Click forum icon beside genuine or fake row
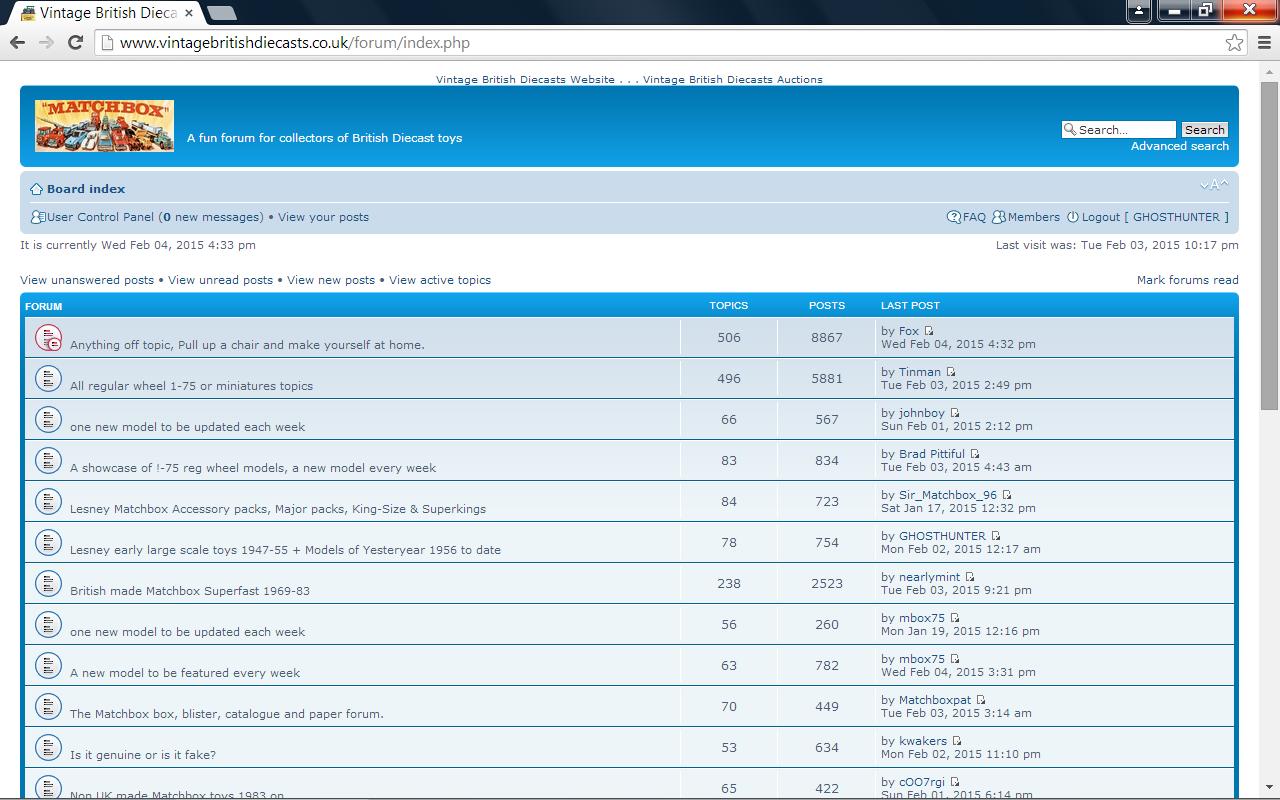Viewport: 1280px width, 800px height. (48, 747)
